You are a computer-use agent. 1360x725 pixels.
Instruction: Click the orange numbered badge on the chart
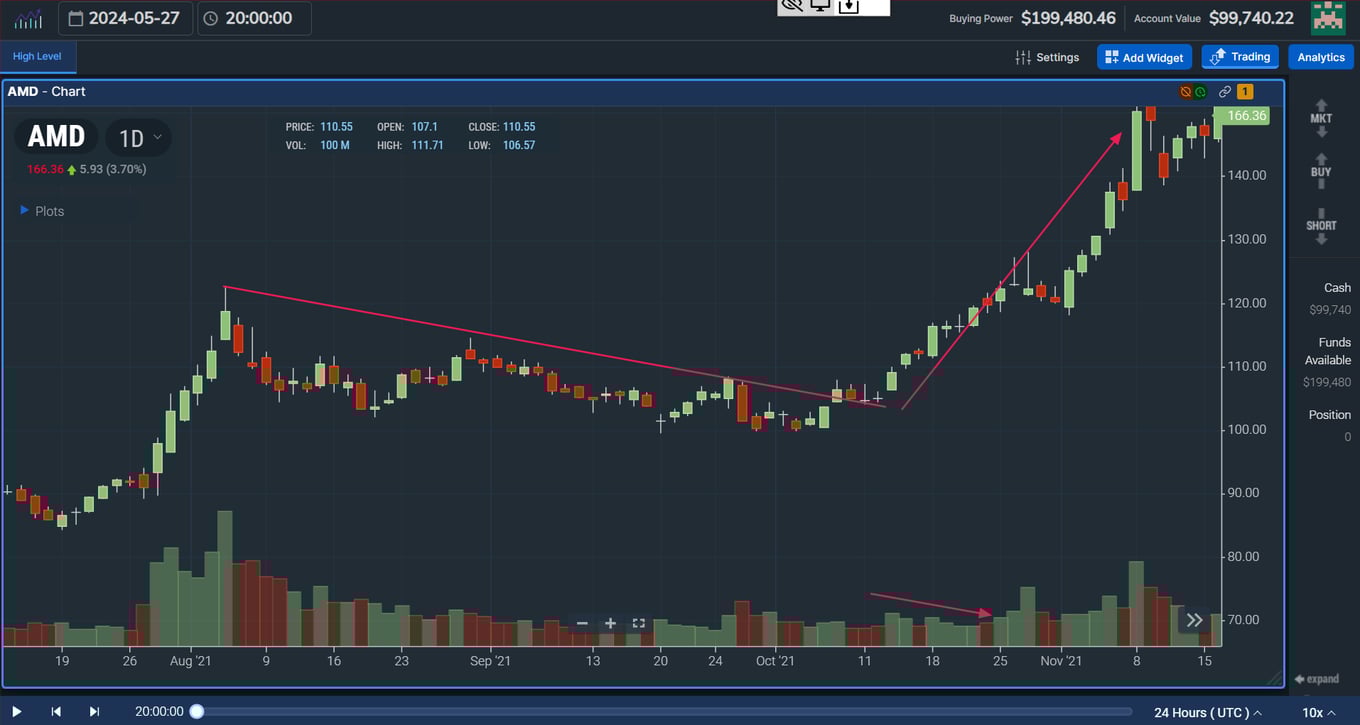coord(1243,91)
